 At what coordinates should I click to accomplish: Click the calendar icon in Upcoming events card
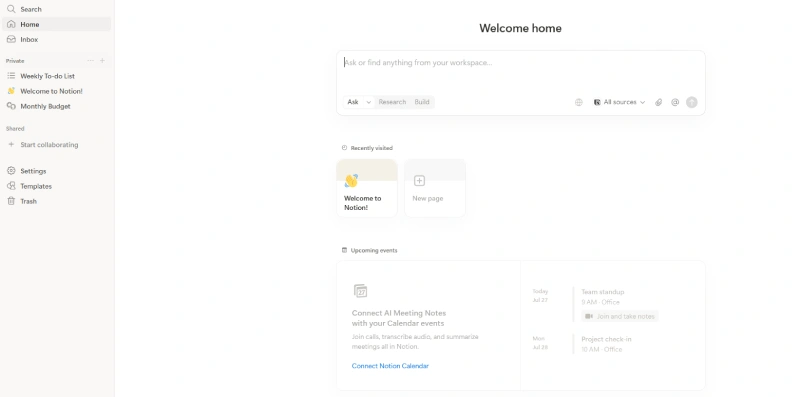click(x=360, y=291)
